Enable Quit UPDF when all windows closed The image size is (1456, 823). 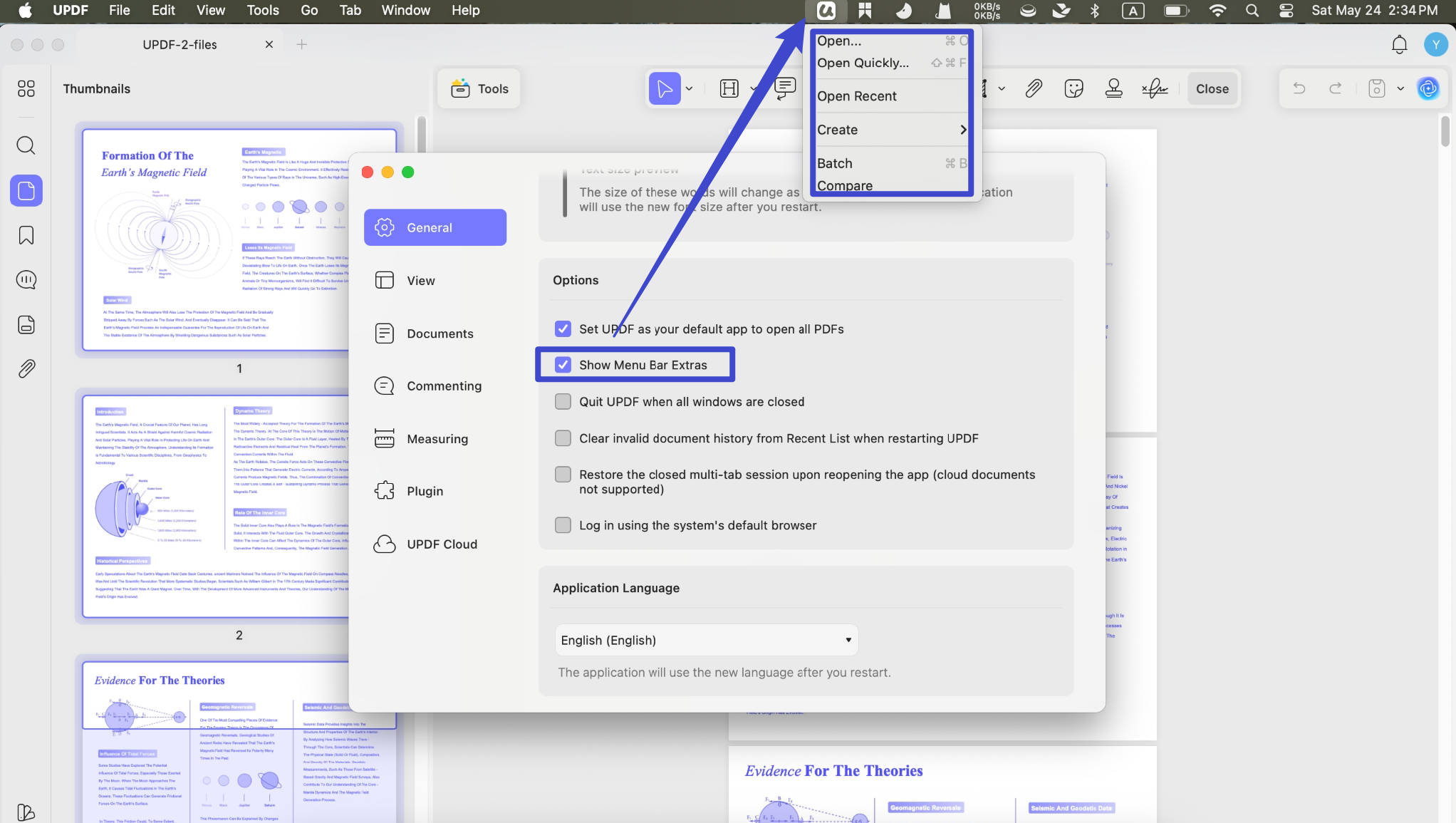coord(563,402)
